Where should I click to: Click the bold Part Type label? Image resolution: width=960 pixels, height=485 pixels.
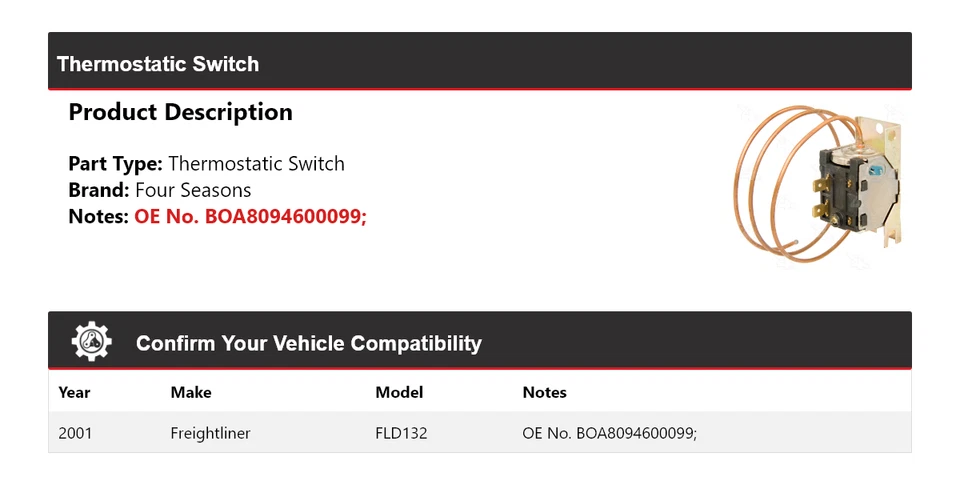click(115, 164)
